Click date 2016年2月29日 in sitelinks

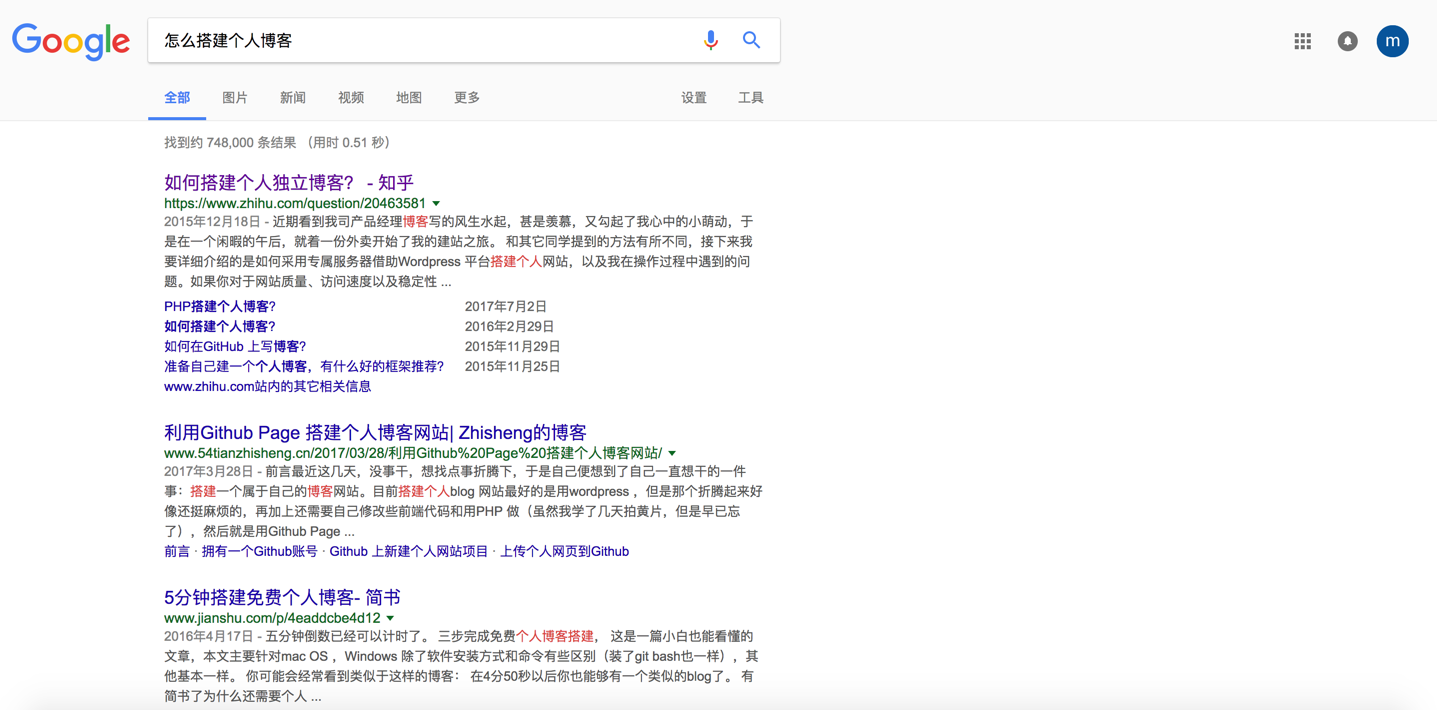pyautogui.click(x=510, y=327)
